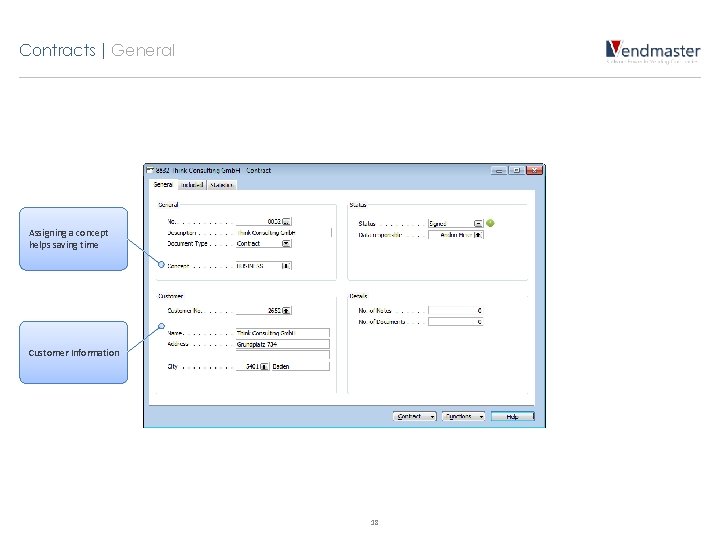Click the Contract window title bar icon
The height and width of the screenshot is (540, 720).
tap(150, 170)
